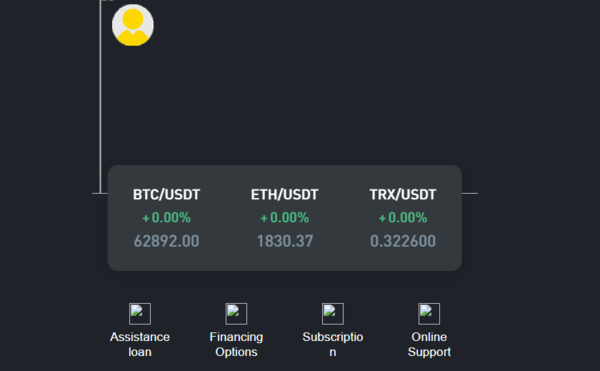Click the green +0.00% under ETH/USDT
Image resolution: width=600 pixels, height=371 pixels.
285,218
